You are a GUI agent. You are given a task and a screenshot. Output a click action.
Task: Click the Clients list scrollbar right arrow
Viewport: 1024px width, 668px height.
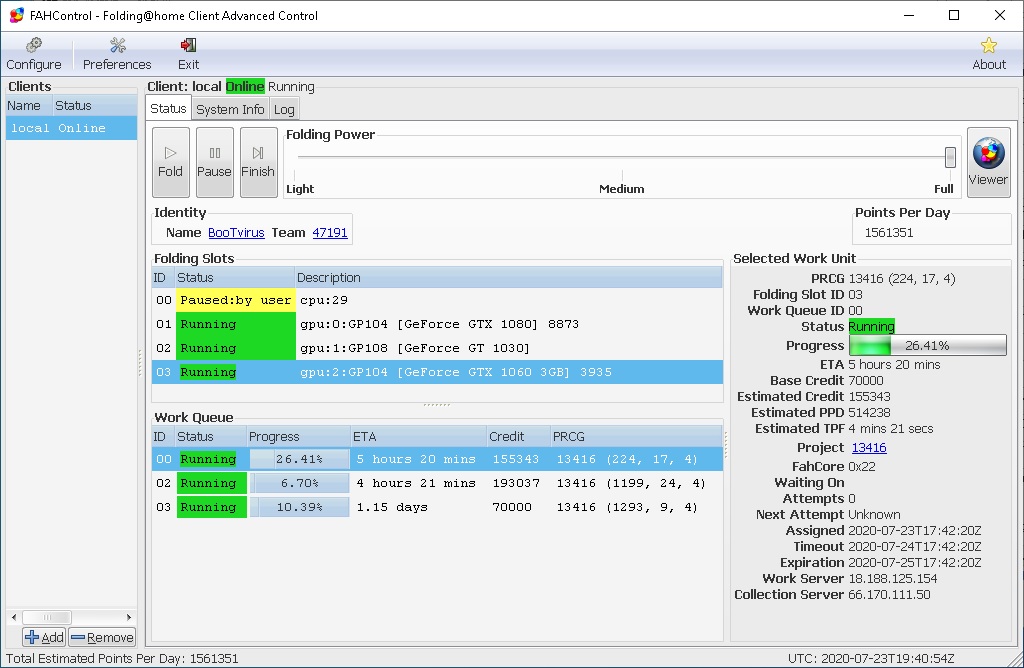point(129,617)
